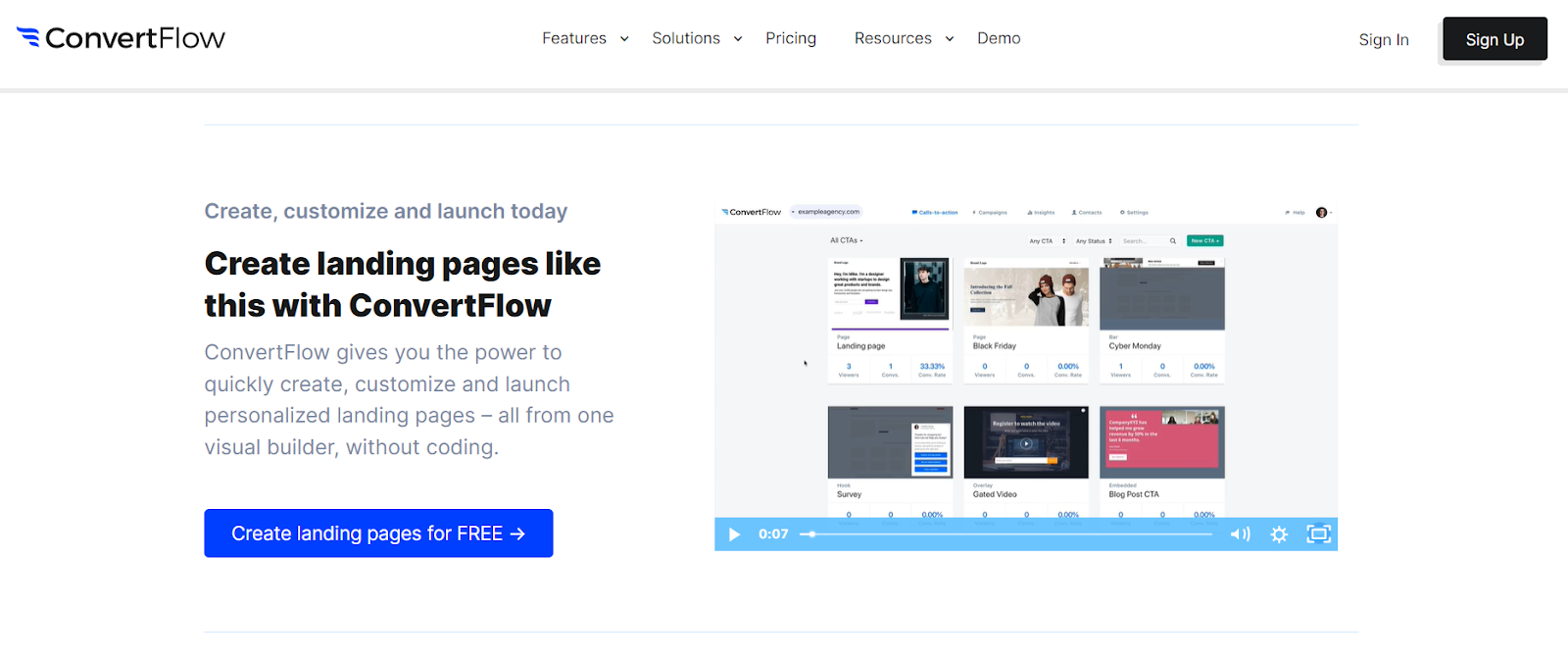
Task: Click the 'Blog Post CTA' card title
Action: click(x=1134, y=494)
